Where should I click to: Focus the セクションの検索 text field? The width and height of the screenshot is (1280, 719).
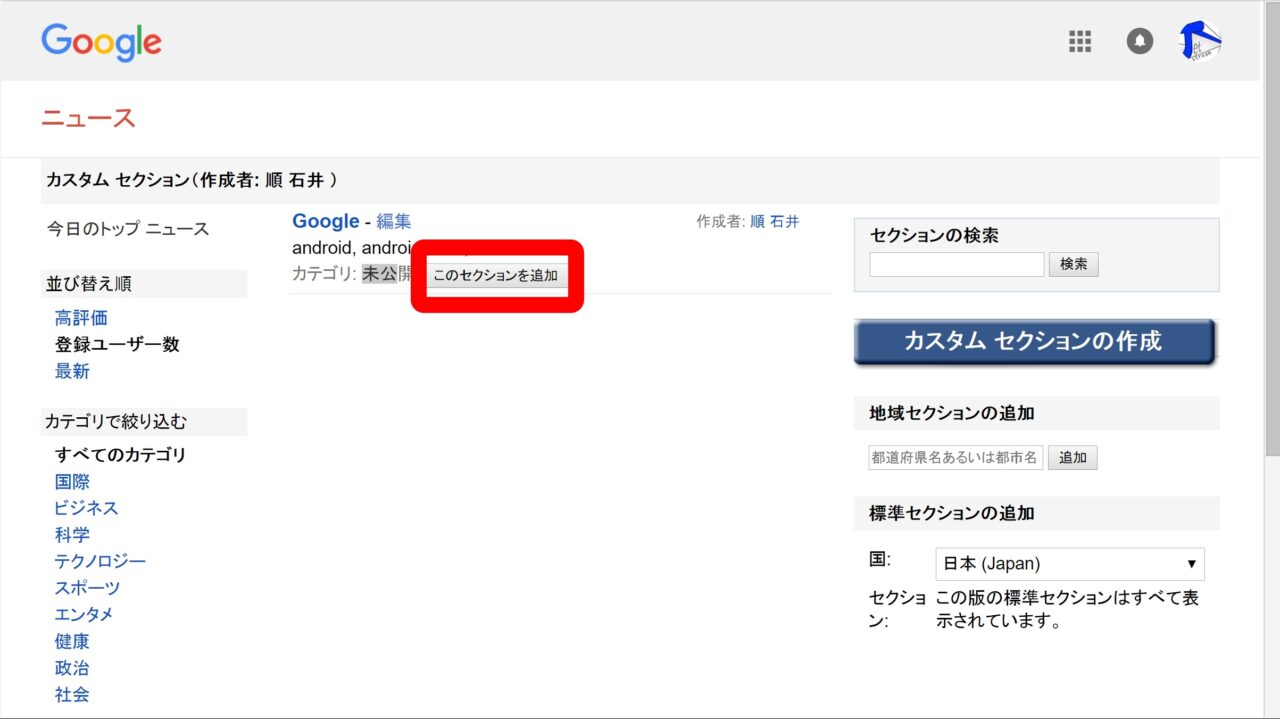tap(956, 265)
